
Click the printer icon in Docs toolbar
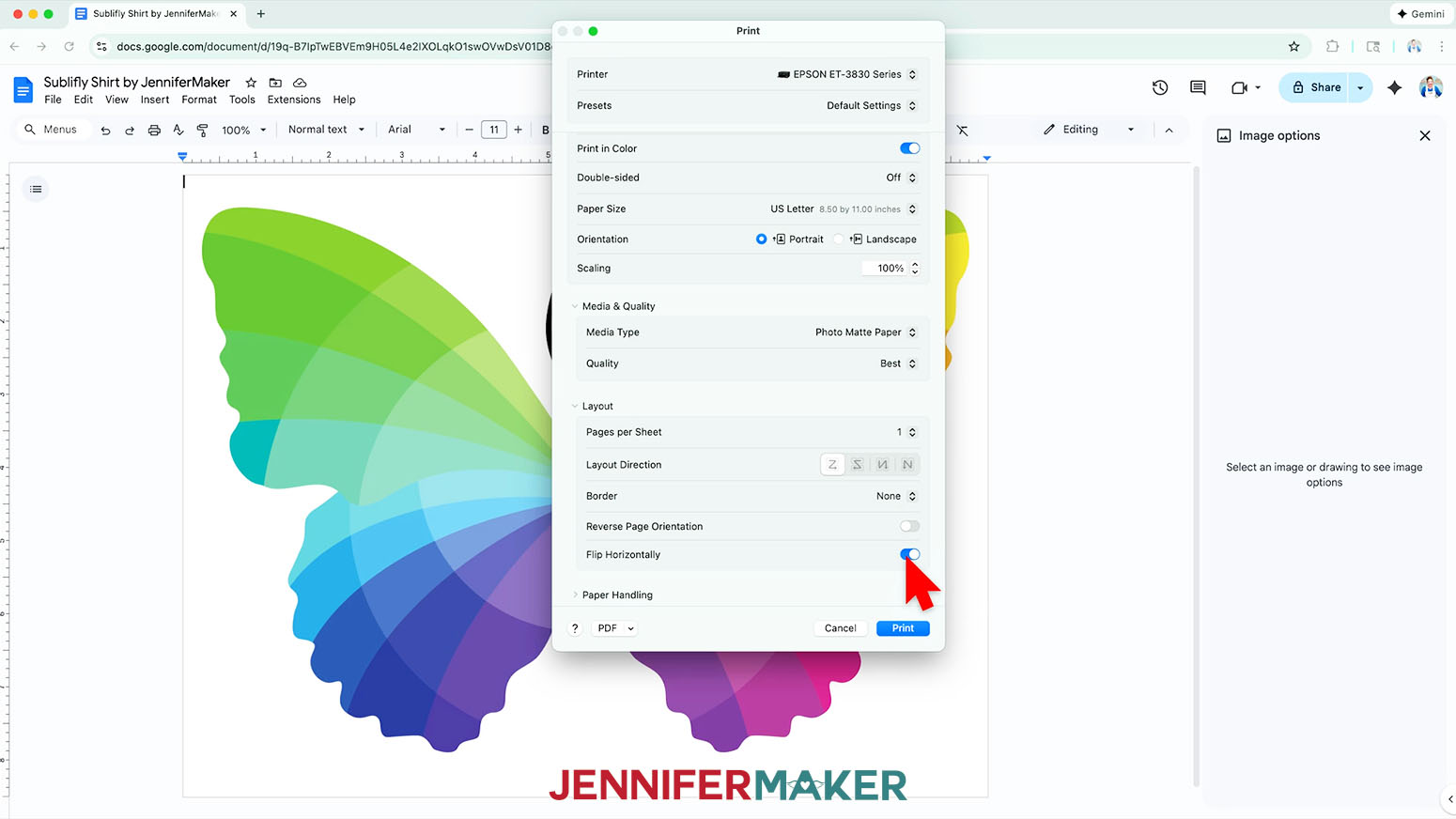(154, 130)
